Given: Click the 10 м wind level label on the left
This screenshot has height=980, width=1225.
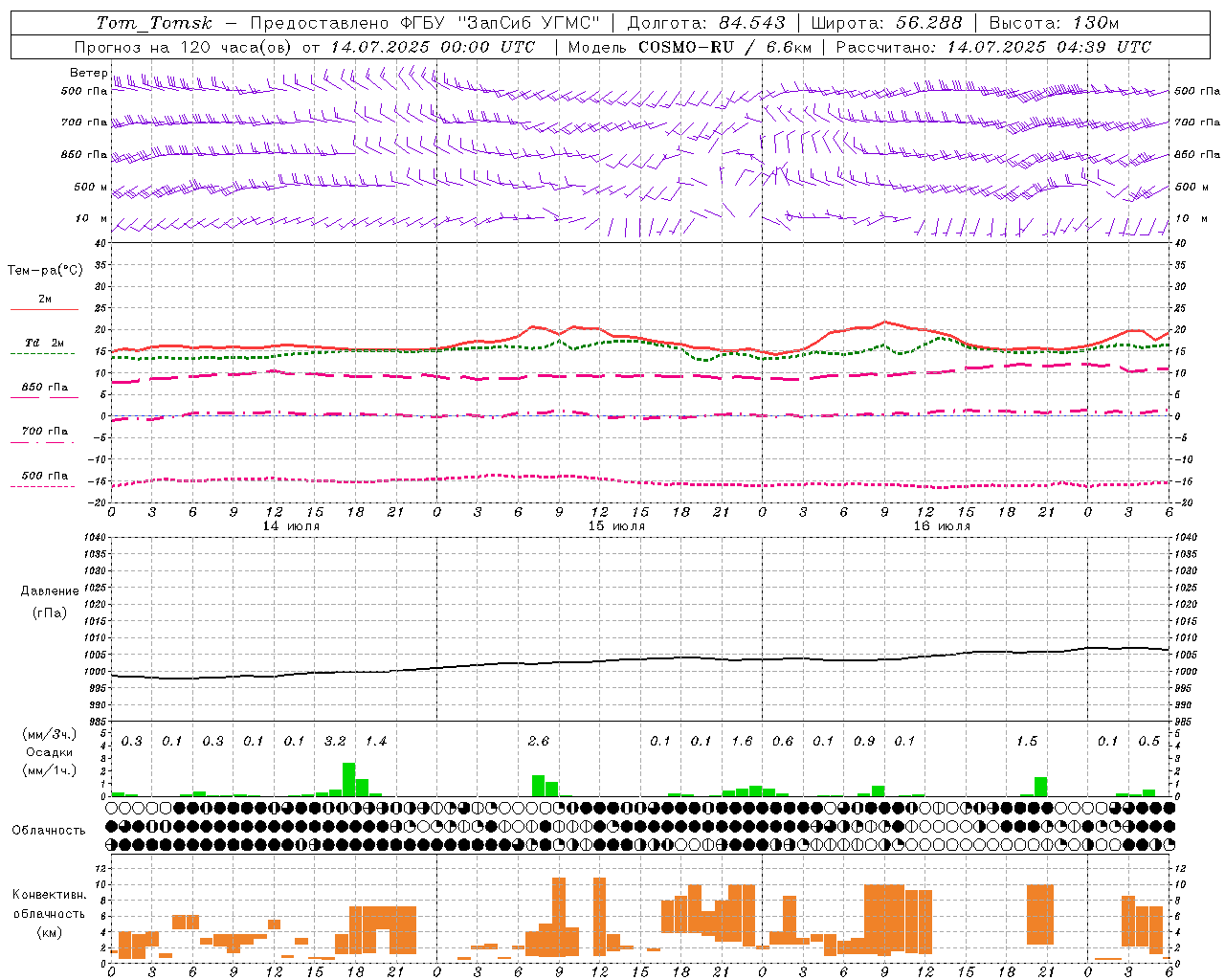Looking at the screenshot, I should pyautogui.click(x=92, y=218).
